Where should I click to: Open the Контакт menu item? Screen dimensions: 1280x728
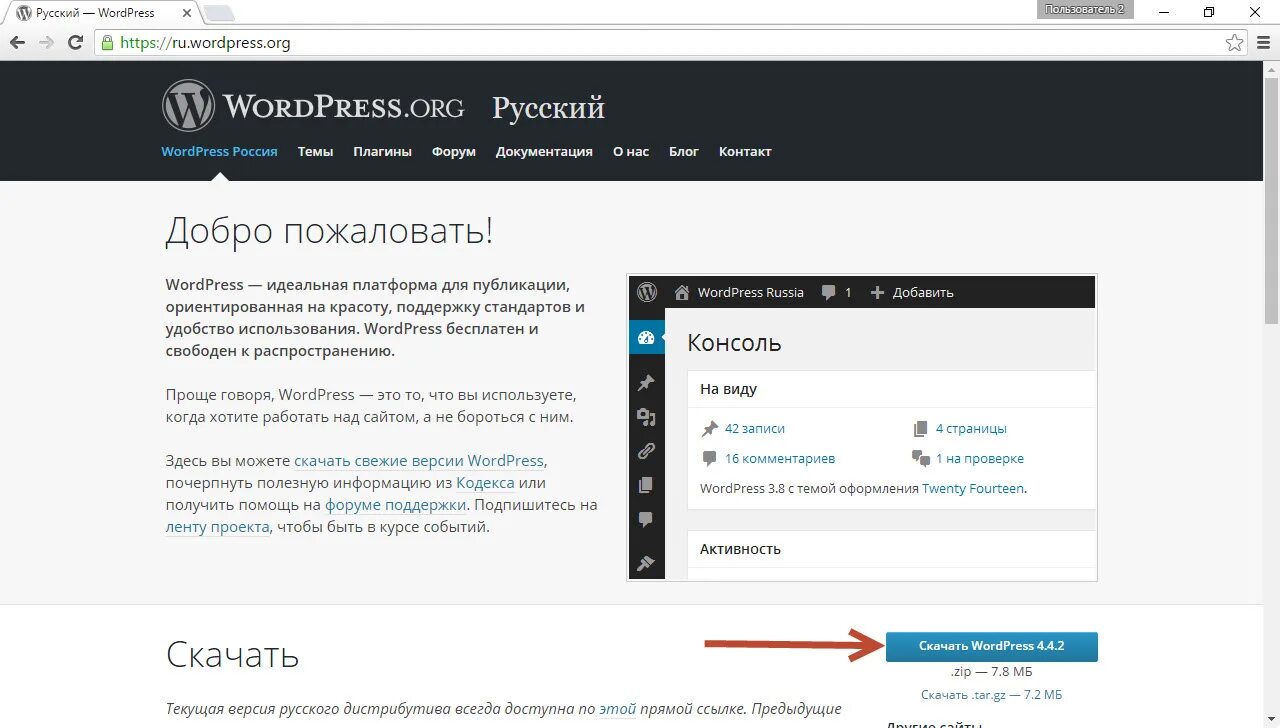(745, 152)
